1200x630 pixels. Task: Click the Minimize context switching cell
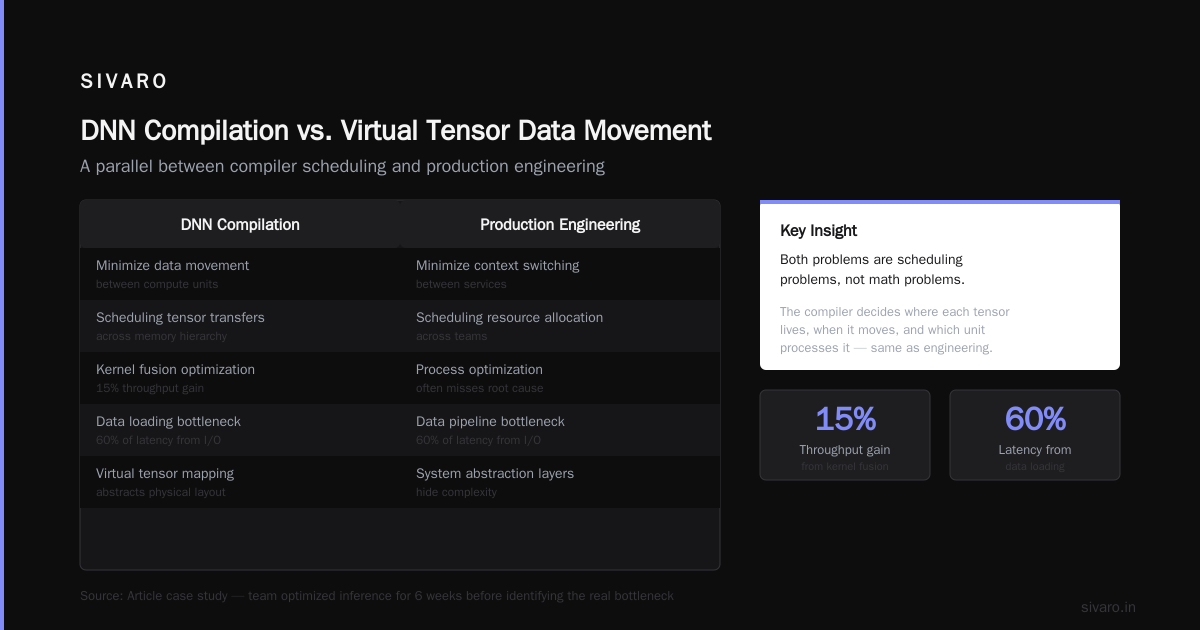pos(560,274)
